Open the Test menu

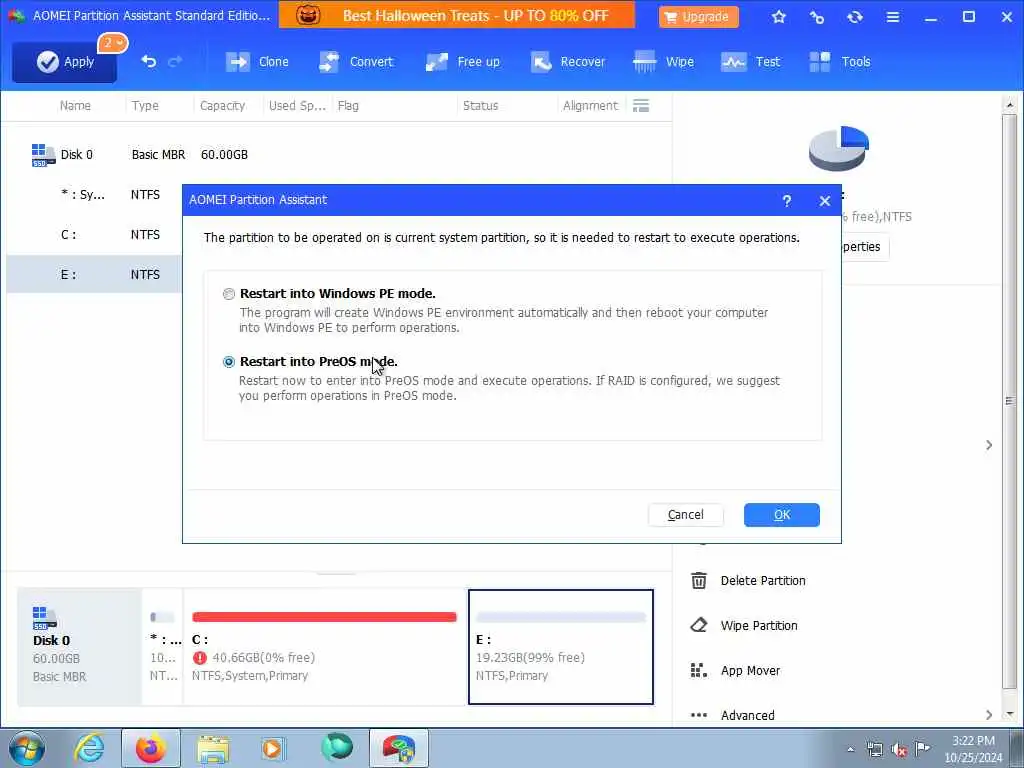coord(750,61)
